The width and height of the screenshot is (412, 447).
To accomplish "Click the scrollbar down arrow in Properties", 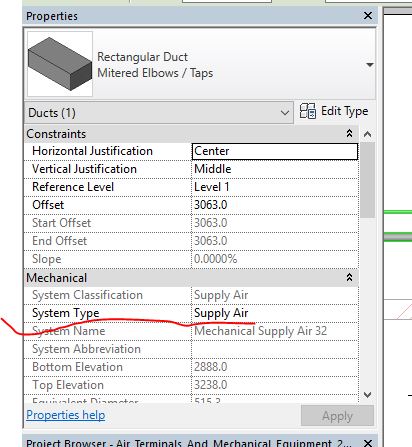I will (367, 395).
